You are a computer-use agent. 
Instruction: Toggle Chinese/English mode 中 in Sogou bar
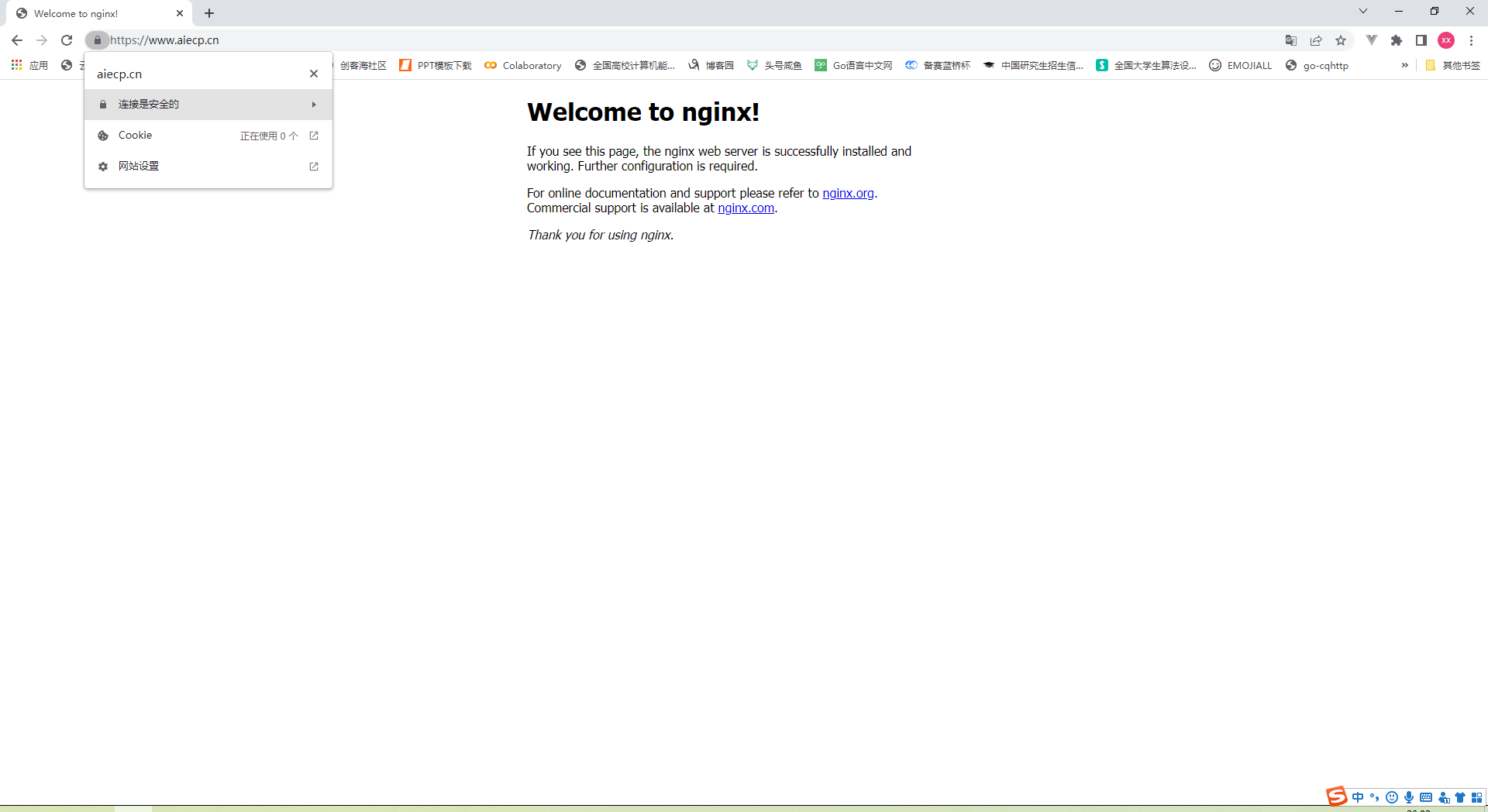pos(1358,797)
